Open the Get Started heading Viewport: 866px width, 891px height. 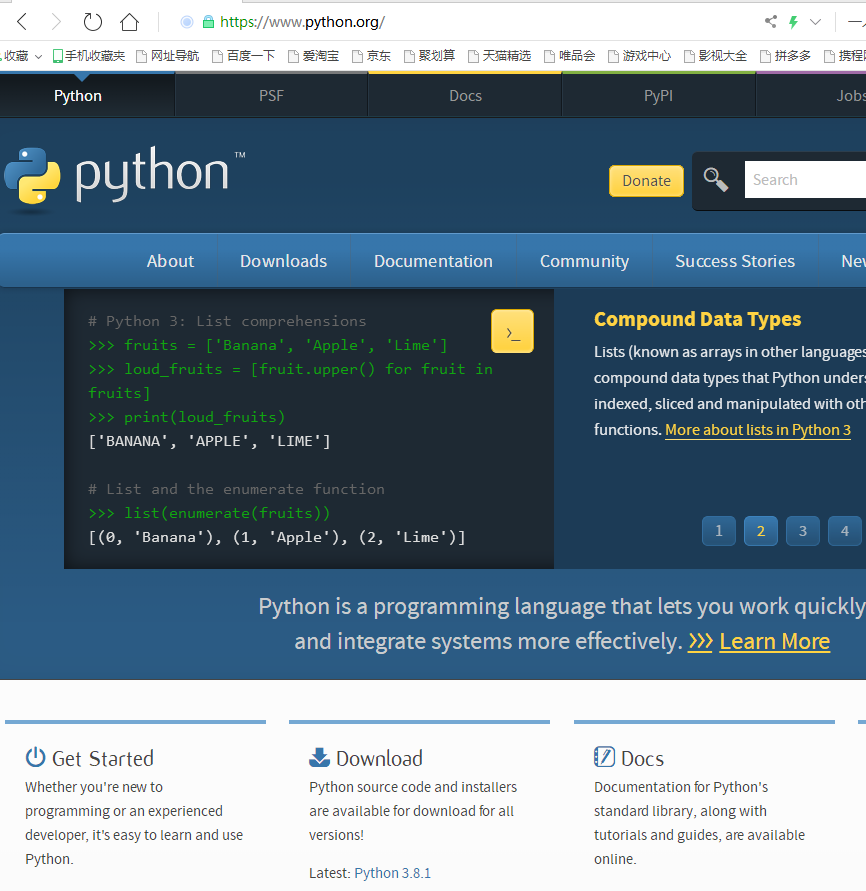103,759
